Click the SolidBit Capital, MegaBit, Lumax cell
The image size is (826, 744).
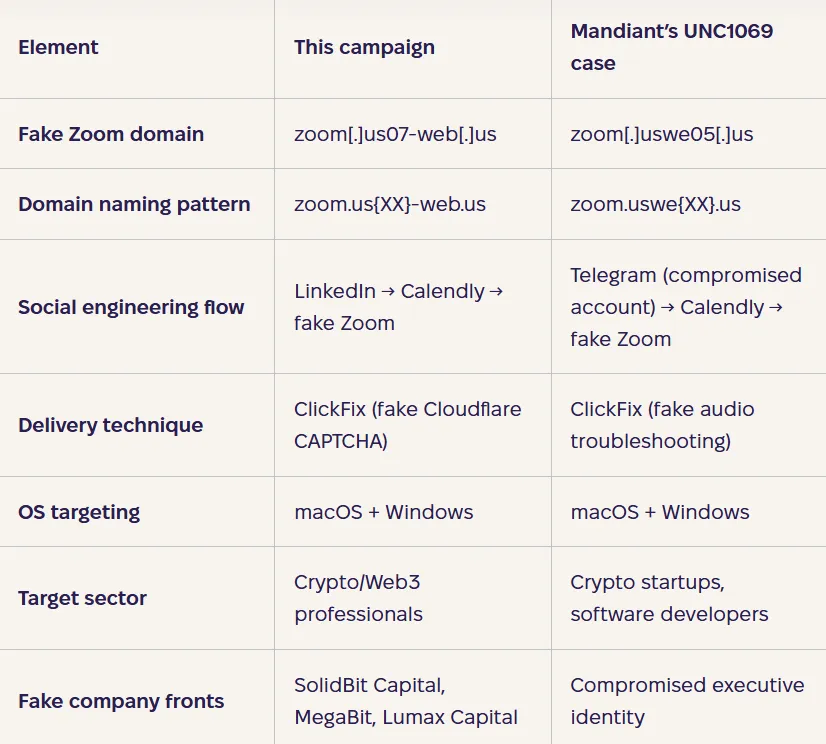[x=406, y=701]
